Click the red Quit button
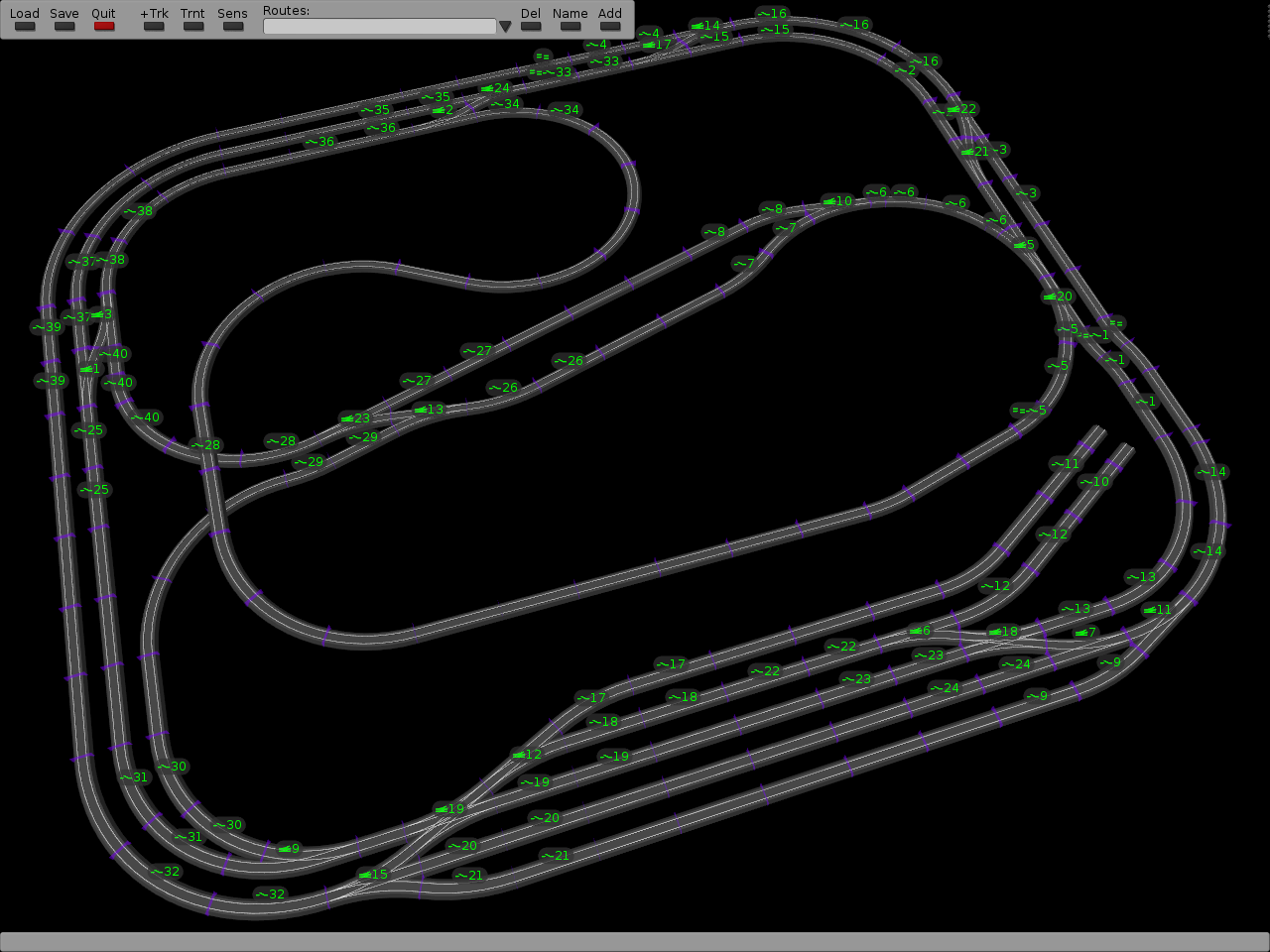The height and width of the screenshot is (952, 1270). point(104,26)
